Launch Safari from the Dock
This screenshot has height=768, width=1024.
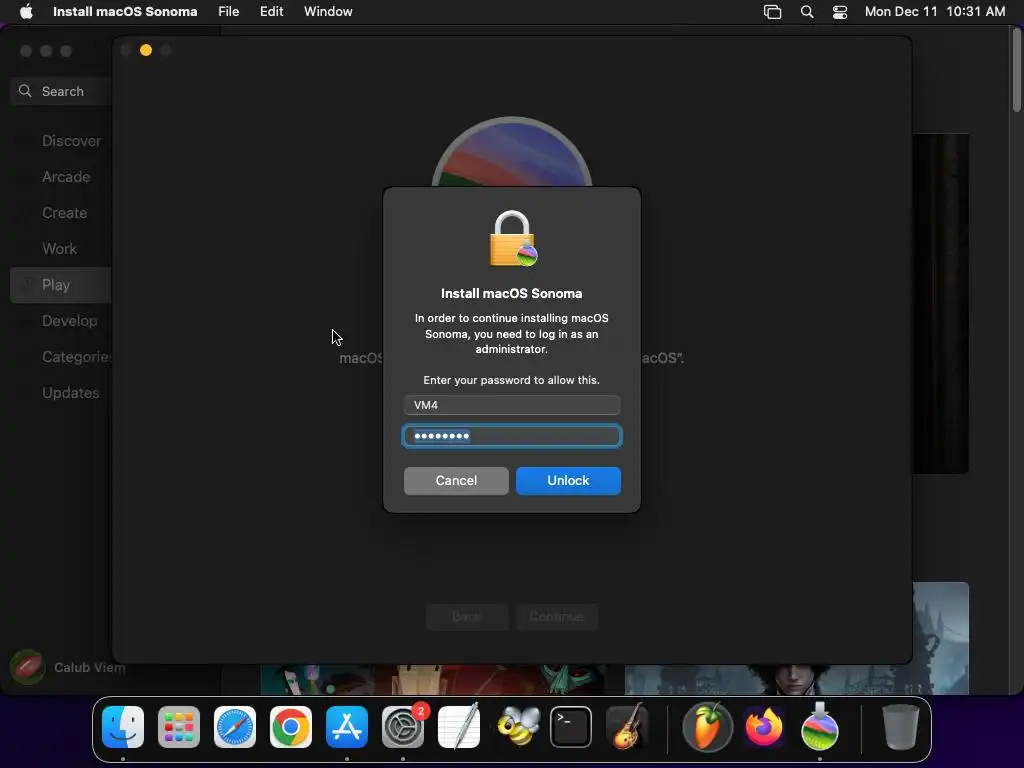click(x=234, y=727)
